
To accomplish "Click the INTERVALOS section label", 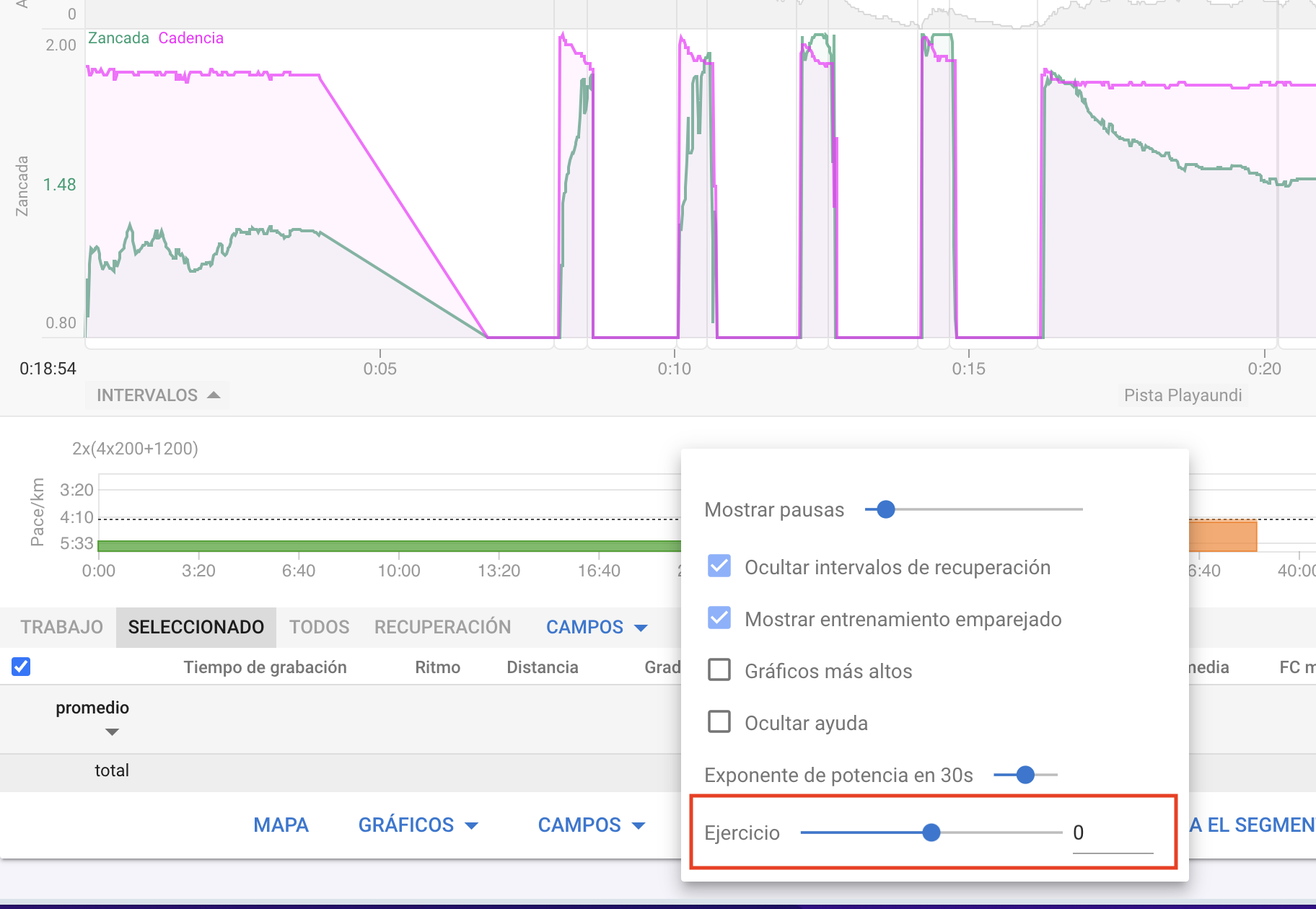I will pyautogui.click(x=147, y=395).
